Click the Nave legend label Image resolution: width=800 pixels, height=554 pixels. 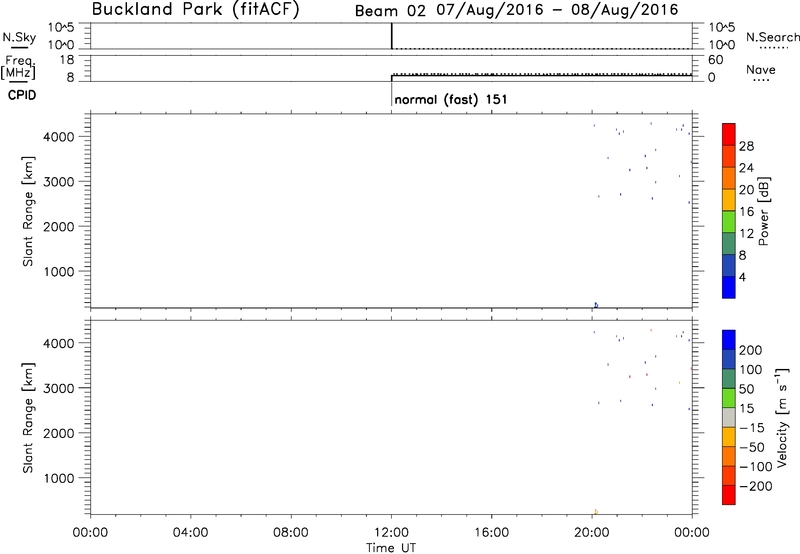pyautogui.click(x=761, y=69)
